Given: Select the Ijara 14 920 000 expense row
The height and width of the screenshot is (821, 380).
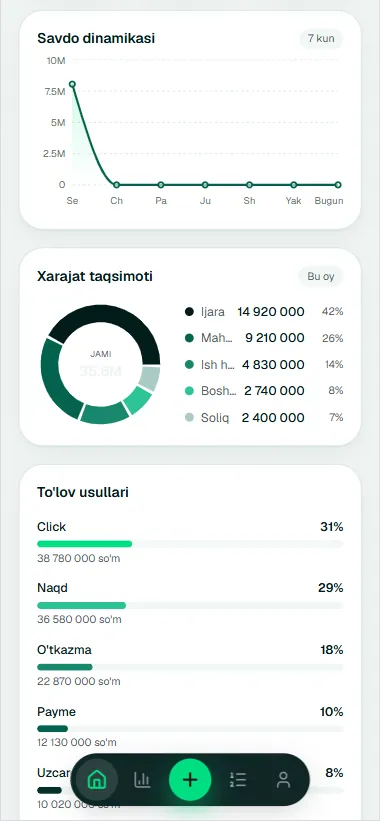Looking at the screenshot, I should pyautogui.click(x=264, y=312).
